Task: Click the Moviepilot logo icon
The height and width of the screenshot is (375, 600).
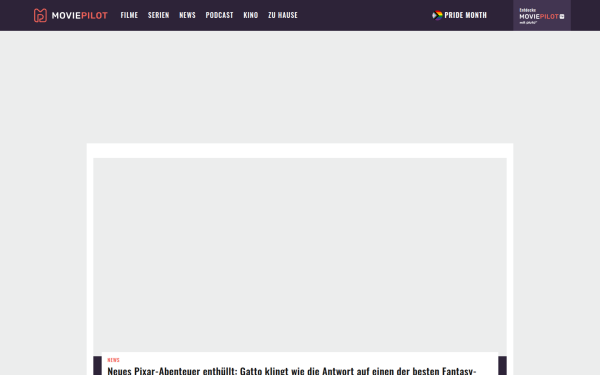Action: tap(40, 15)
